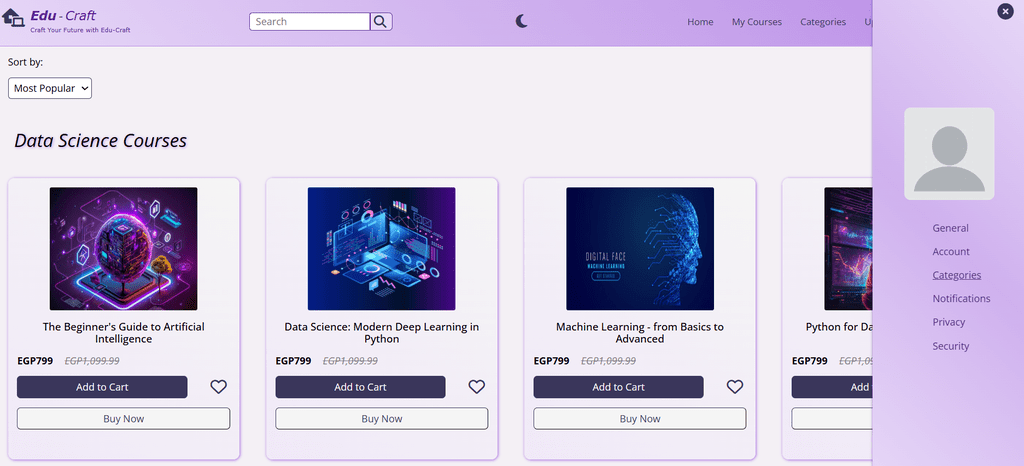Click heart icon for Data Science Deep Learning
The width and height of the screenshot is (1024, 466).
click(x=477, y=387)
